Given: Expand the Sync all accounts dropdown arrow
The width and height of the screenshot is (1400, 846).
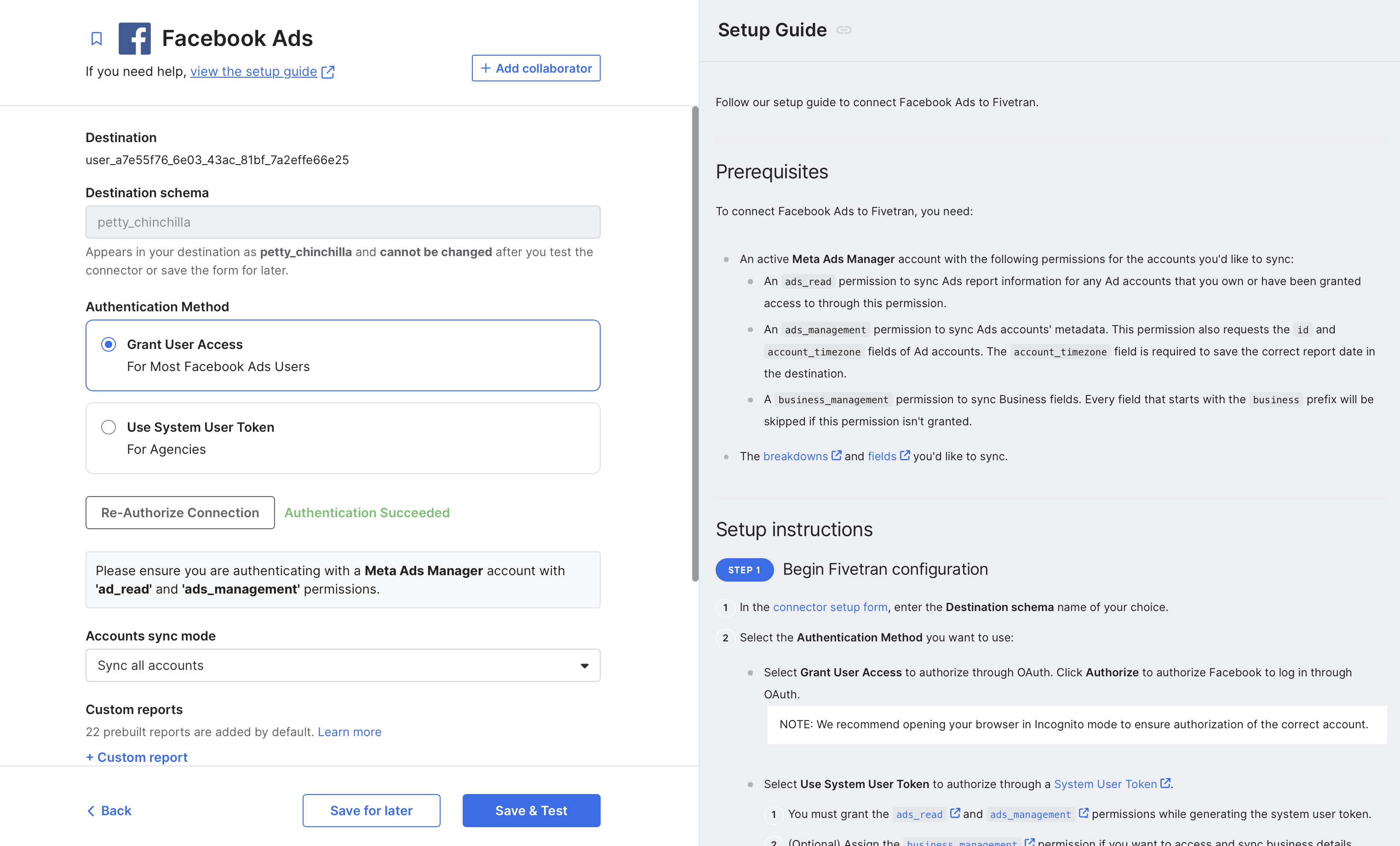Looking at the screenshot, I should [585, 666].
